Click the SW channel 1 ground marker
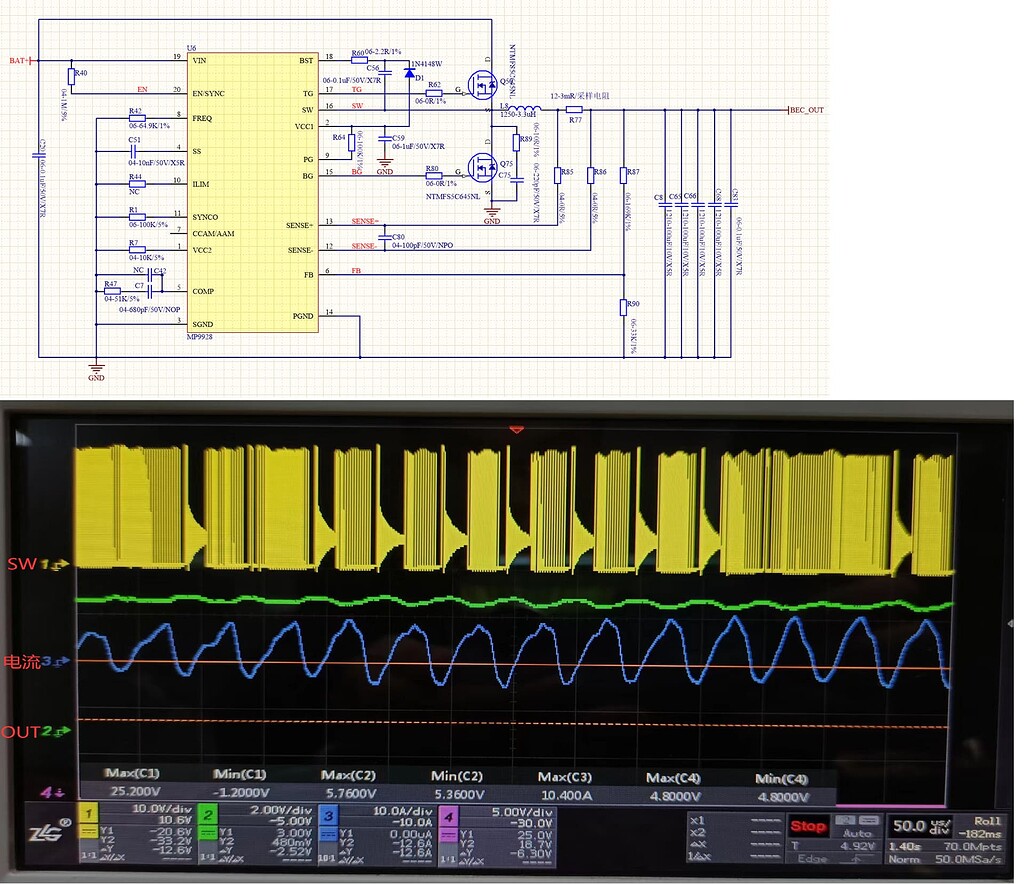Screen dimensions: 1024x884 point(55,564)
